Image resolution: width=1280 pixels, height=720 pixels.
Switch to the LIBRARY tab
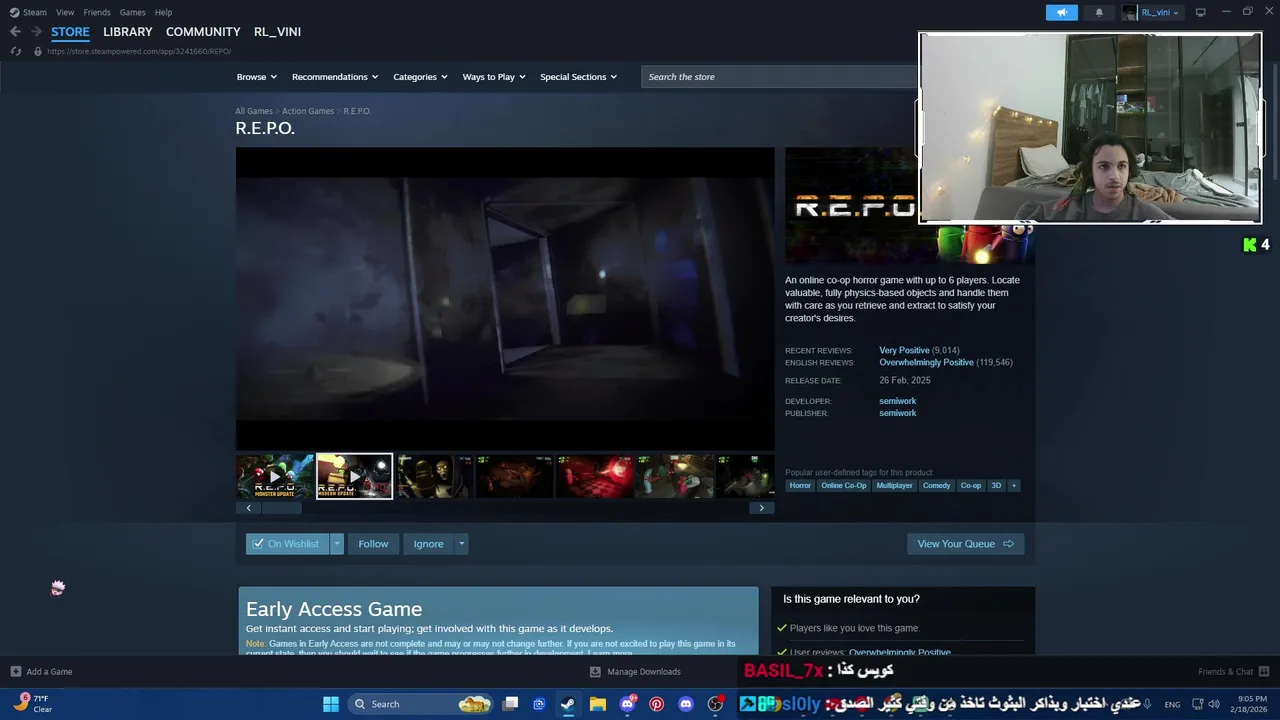pos(128,32)
